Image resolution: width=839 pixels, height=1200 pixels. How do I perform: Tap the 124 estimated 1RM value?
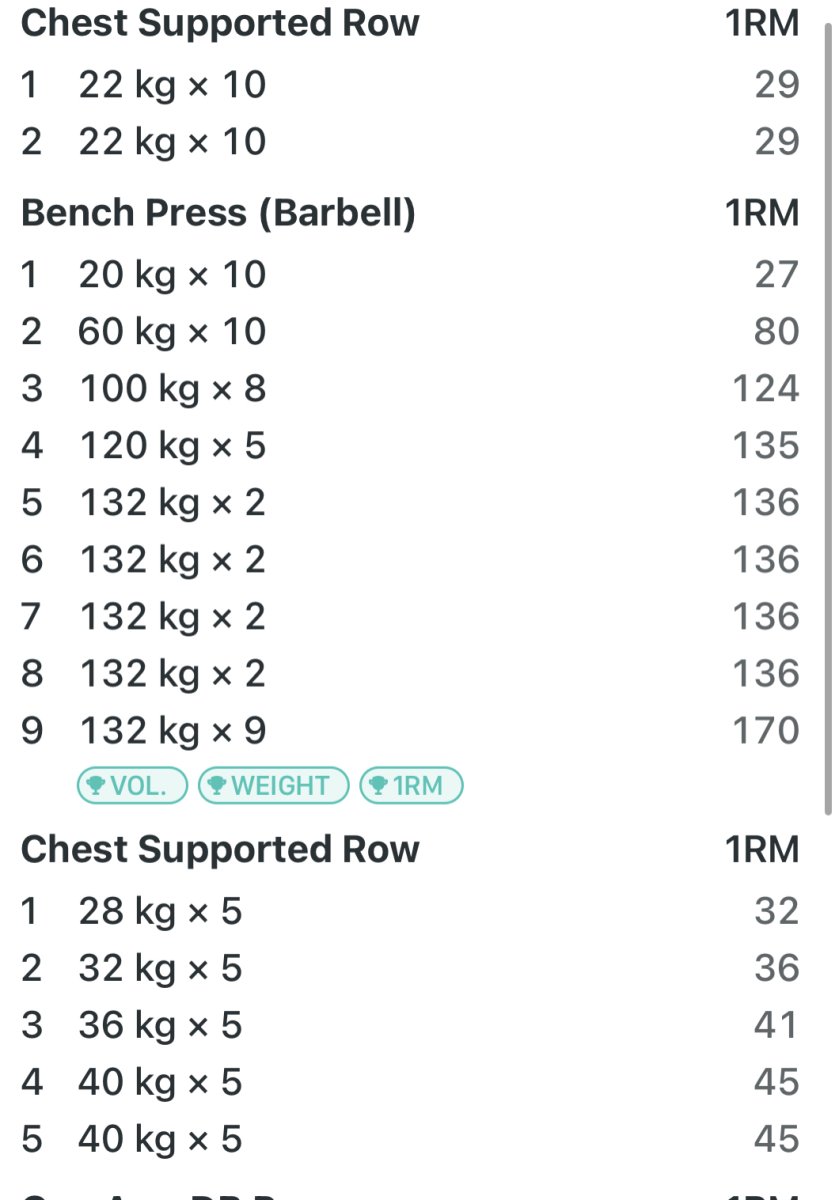coord(766,388)
